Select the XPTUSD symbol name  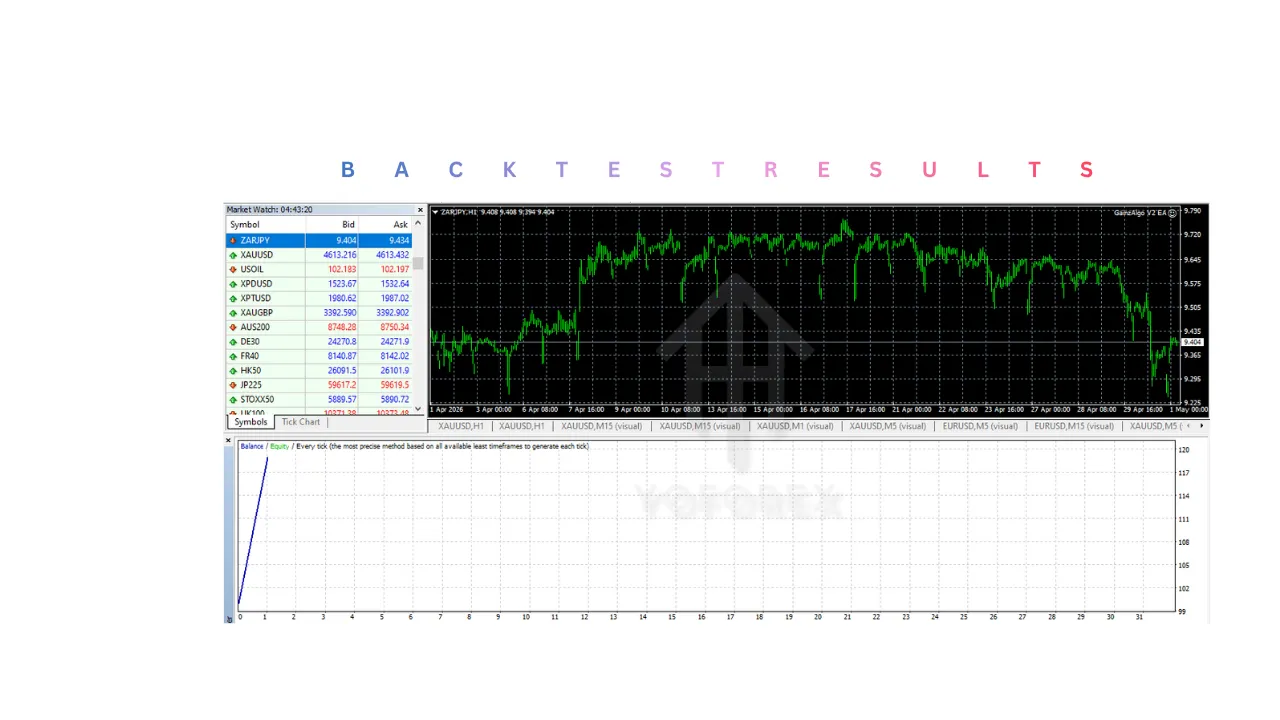pos(256,299)
